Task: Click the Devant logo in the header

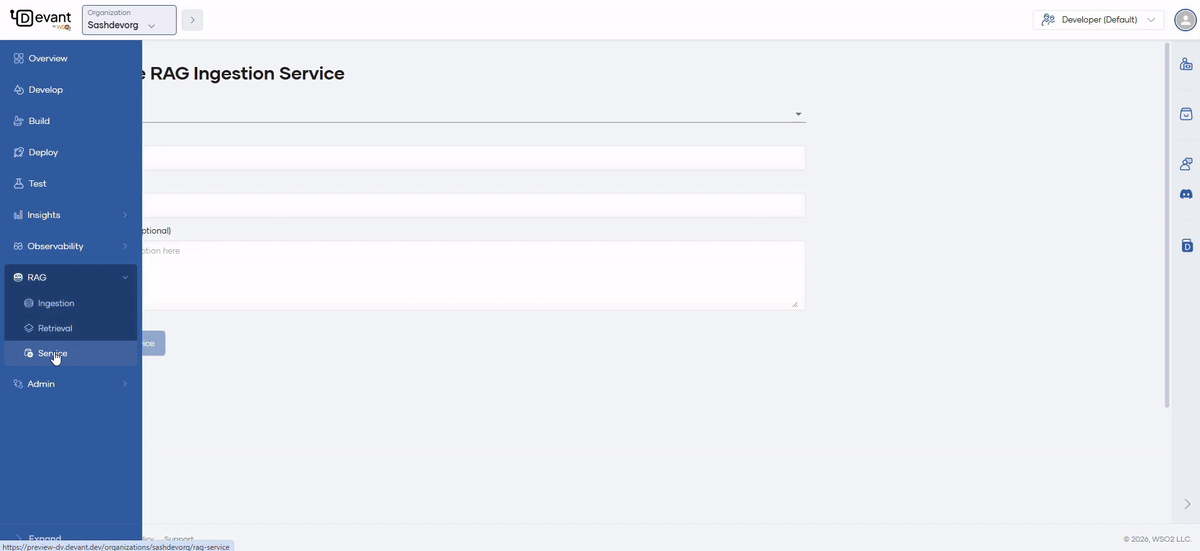Action: 40,20
